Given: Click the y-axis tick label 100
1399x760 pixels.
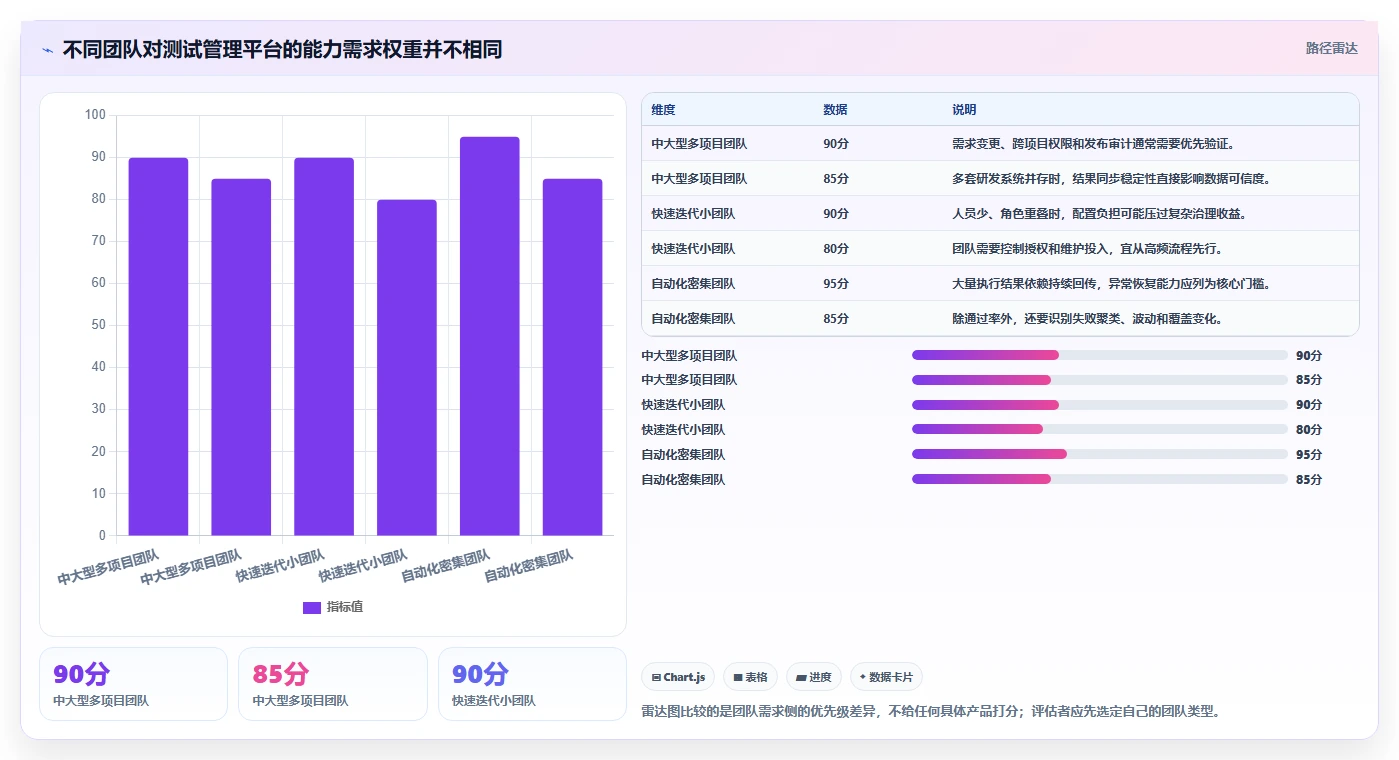Looking at the screenshot, I should 95,115.
